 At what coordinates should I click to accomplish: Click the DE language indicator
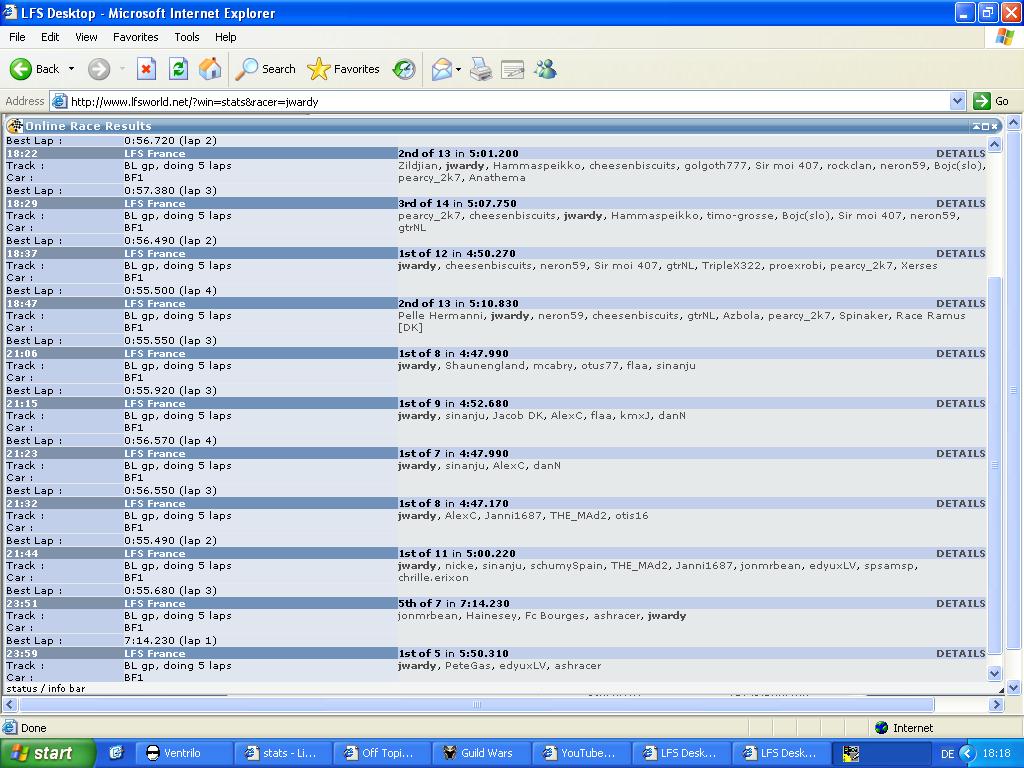pyautogui.click(x=947, y=754)
